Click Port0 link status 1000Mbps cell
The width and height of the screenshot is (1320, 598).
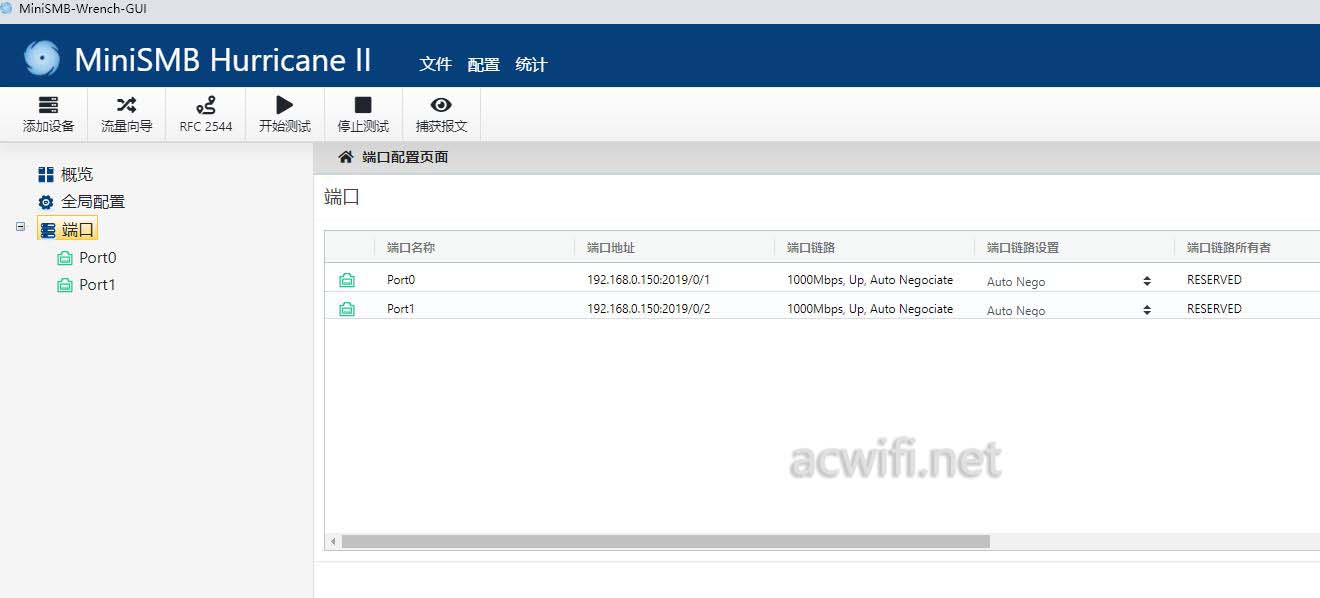(870, 280)
